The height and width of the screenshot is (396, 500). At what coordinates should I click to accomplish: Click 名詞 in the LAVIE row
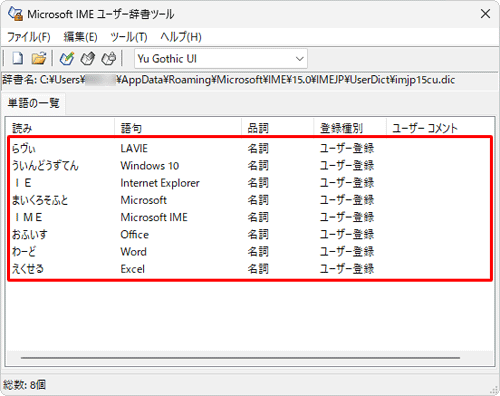point(258,148)
